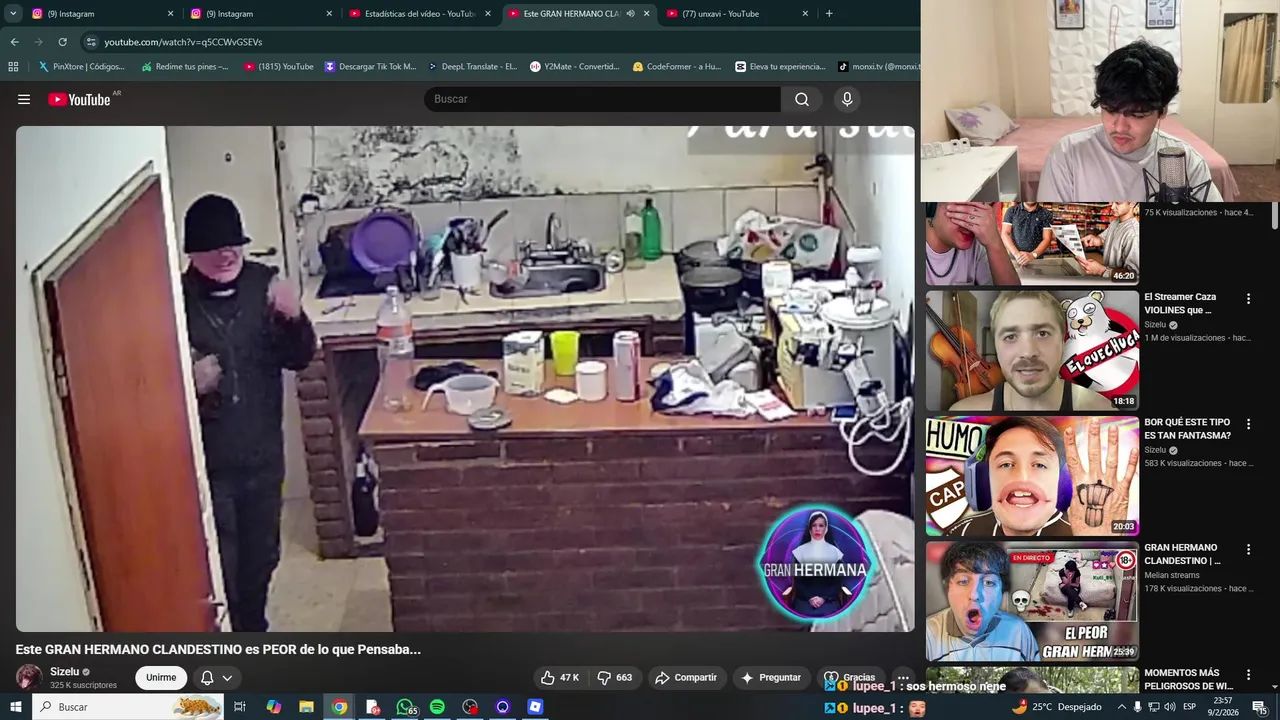This screenshot has height=720, width=1280.
Task: Go back with the browser back arrow
Action: (14, 42)
